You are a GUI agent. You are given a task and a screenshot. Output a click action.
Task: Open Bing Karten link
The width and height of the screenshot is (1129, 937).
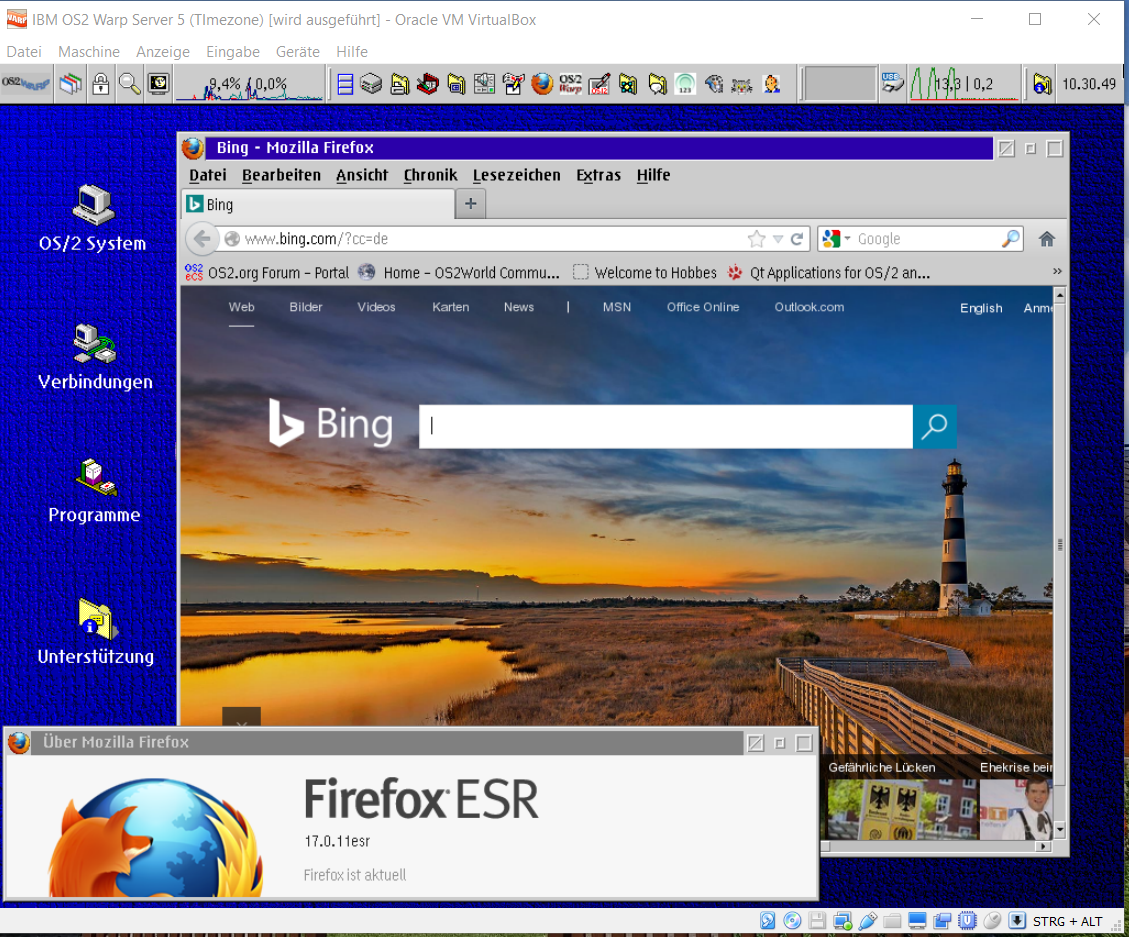coord(451,307)
